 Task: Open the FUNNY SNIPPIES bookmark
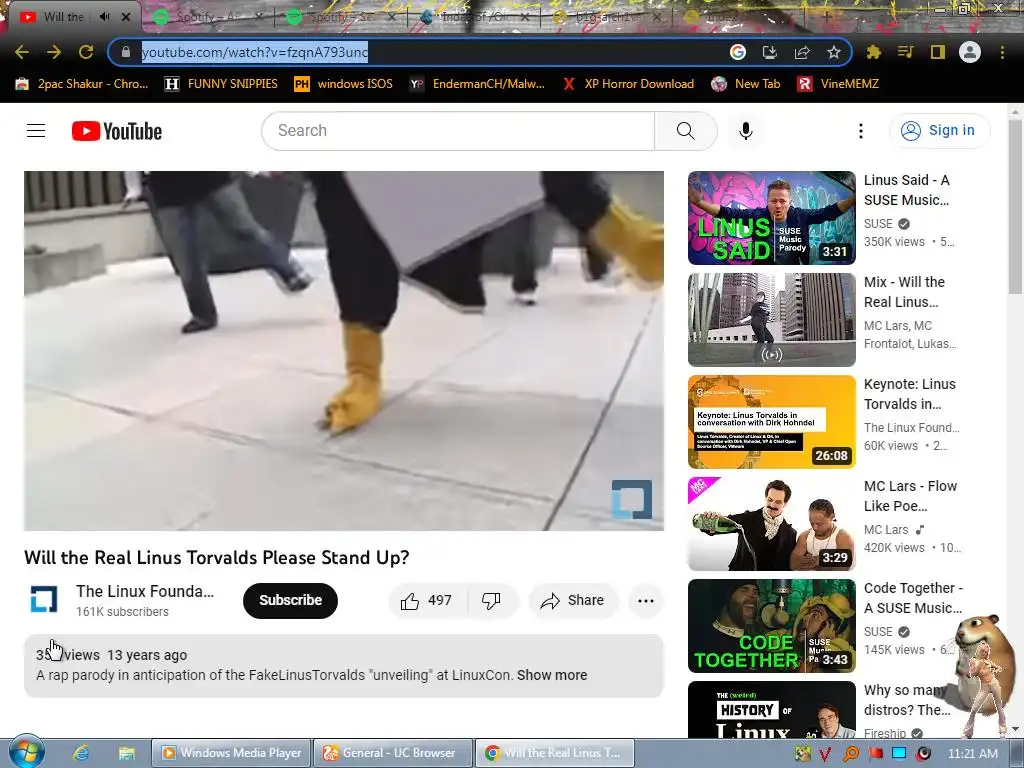pos(221,84)
